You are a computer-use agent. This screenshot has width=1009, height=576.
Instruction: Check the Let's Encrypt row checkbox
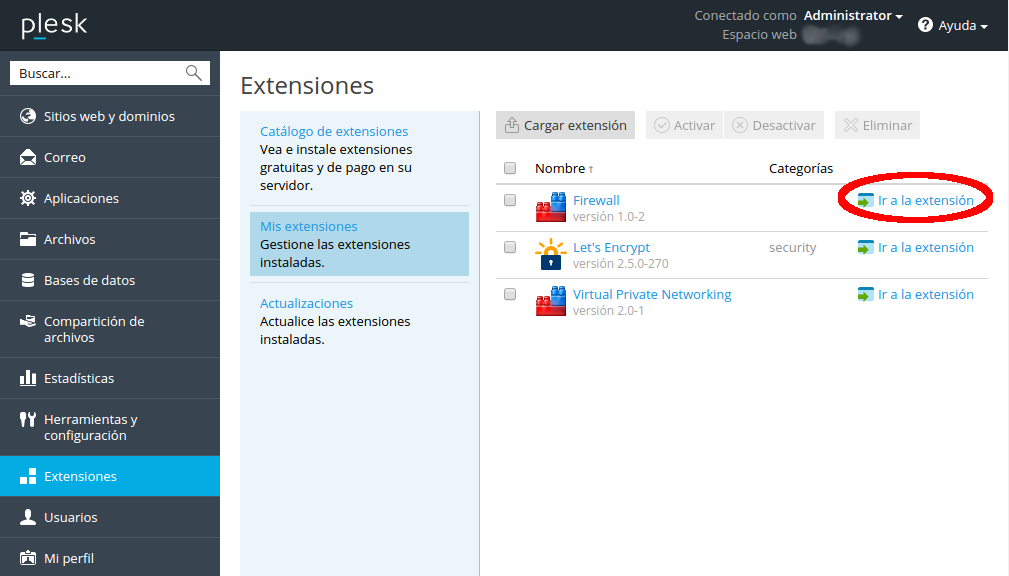coord(510,247)
